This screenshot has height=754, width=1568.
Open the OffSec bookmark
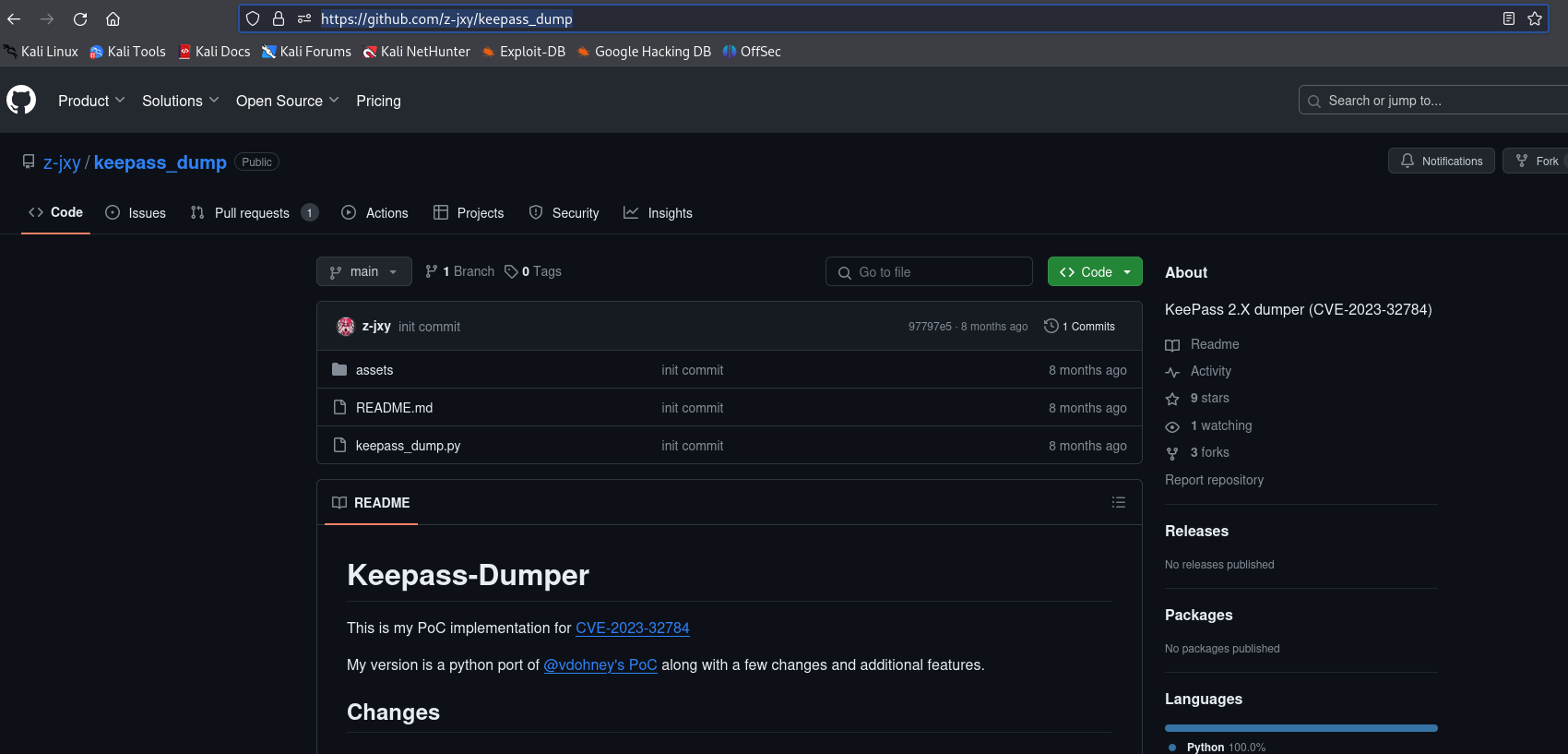pyautogui.click(x=752, y=52)
